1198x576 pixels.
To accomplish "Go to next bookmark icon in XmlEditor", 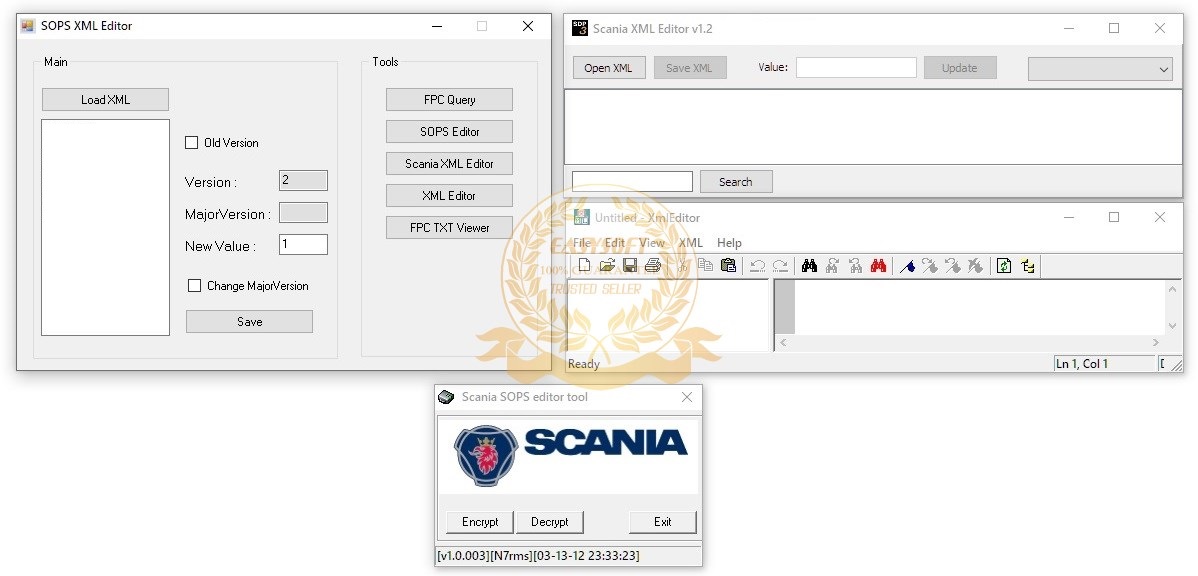I will coord(930,266).
